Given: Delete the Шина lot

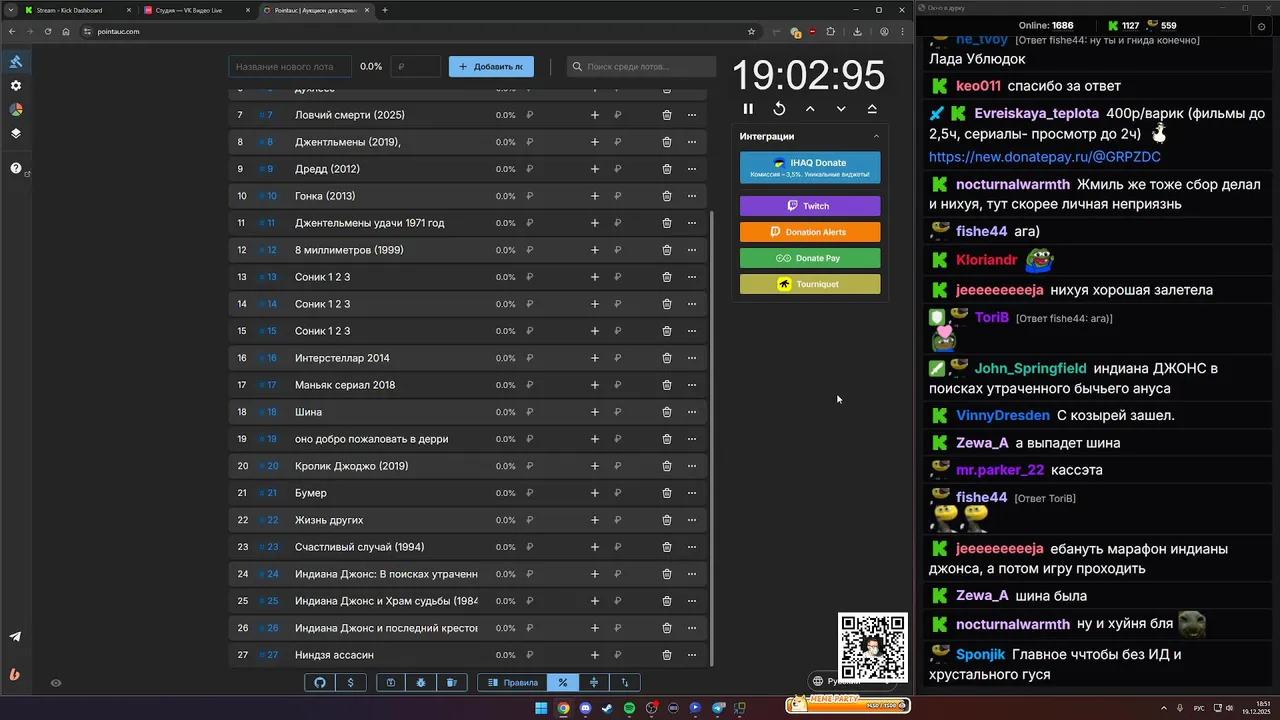Looking at the screenshot, I should coord(667,412).
